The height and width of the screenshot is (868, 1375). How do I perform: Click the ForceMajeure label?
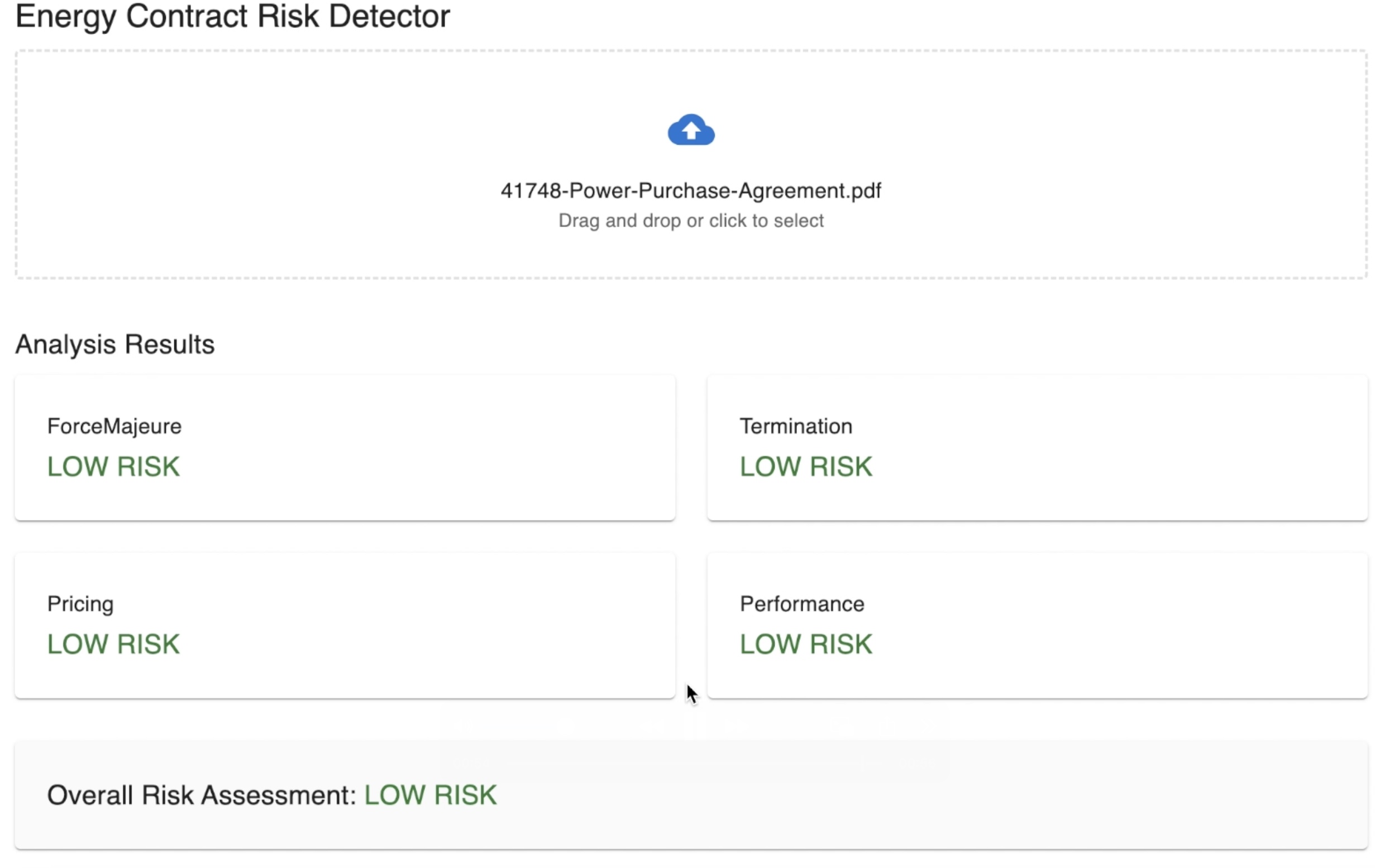114,427
